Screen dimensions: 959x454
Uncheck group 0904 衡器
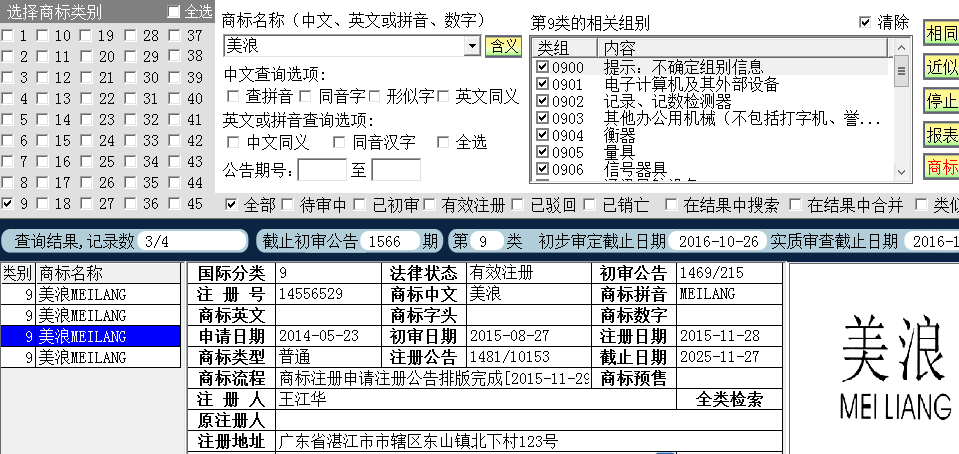(x=542, y=134)
